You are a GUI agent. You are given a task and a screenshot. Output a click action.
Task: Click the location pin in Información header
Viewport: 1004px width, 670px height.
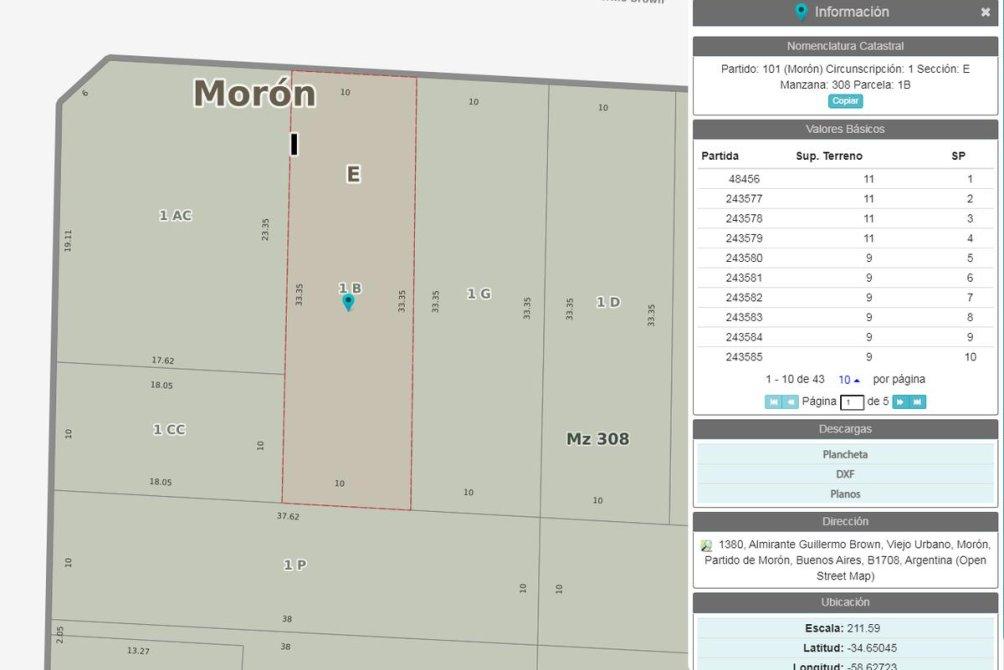(800, 12)
